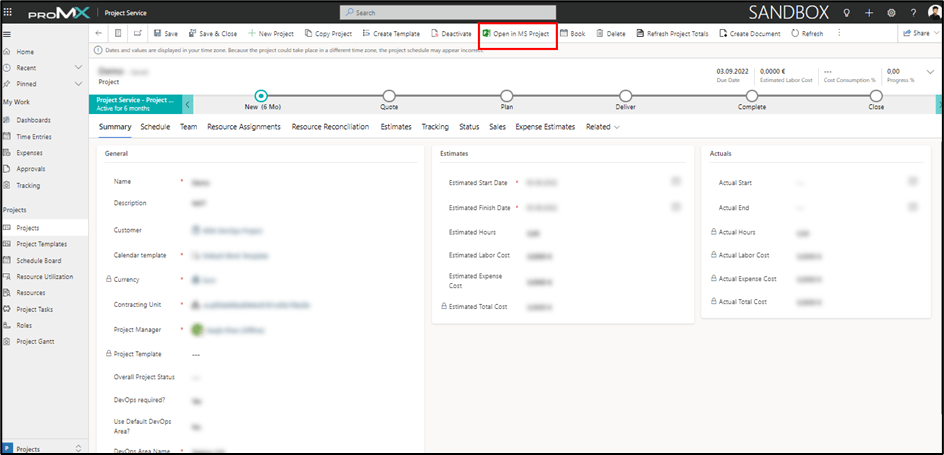Image resolution: width=944 pixels, height=455 pixels.
Task: Click the Create Template button
Action: (390, 33)
